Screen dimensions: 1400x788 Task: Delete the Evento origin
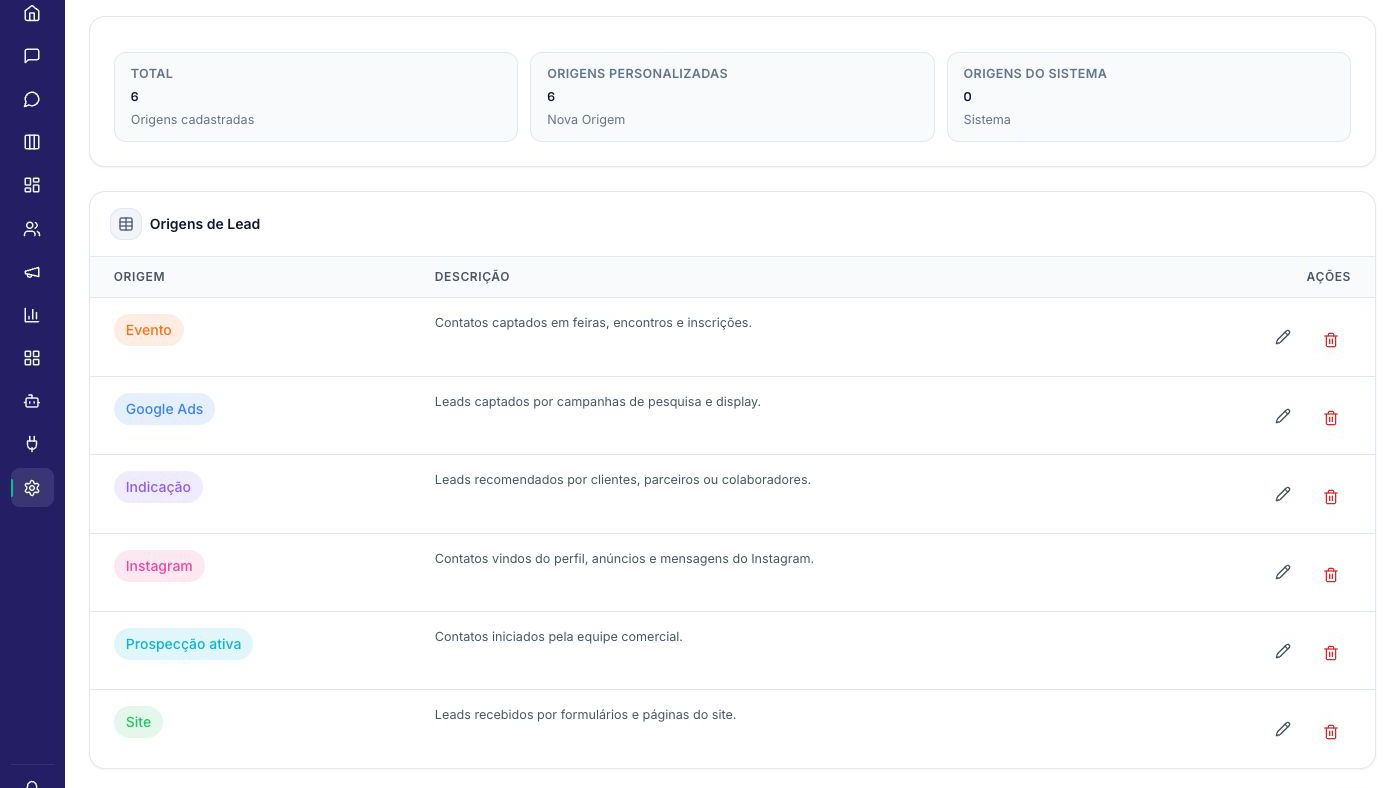[1331, 340]
